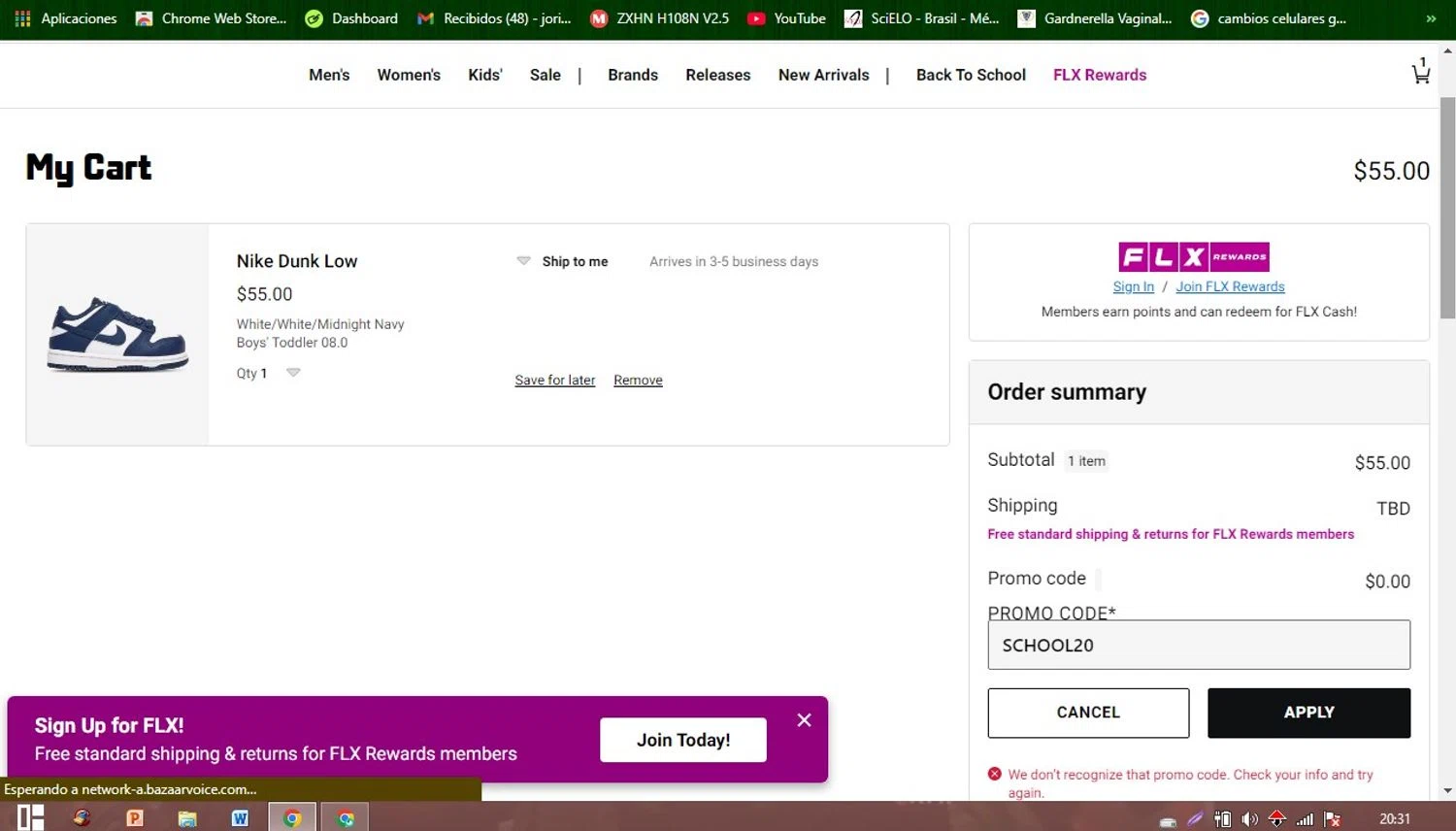Image resolution: width=1456 pixels, height=831 pixels.
Task: Go to Back To School page
Action: pos(971,75)
